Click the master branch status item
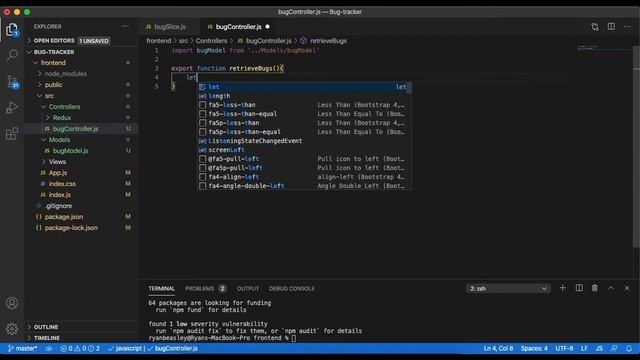Image resolution: width=640 pixels, height=360 pixels. tap(23, 349)
